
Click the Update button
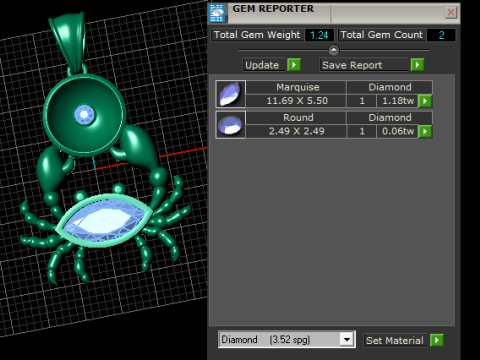(265, 65)
